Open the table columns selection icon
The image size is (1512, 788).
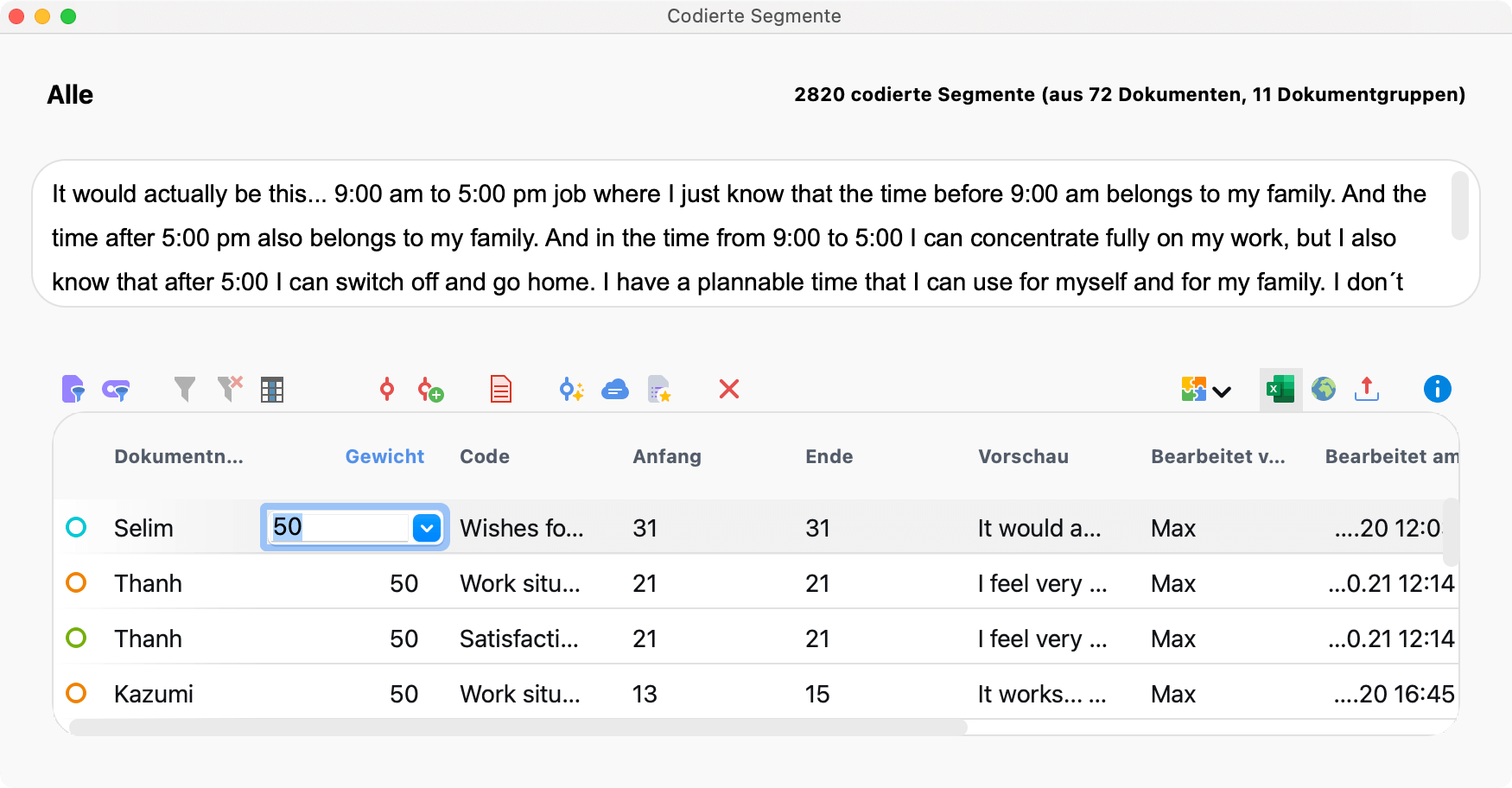272,390
